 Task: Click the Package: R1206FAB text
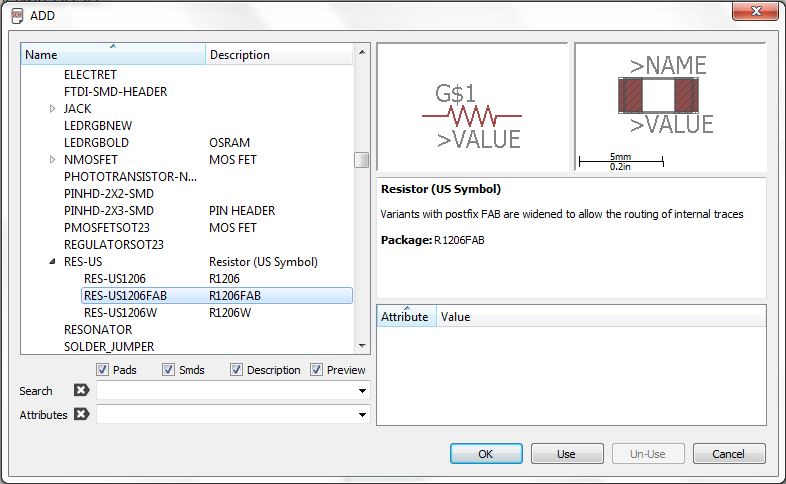click(433, 240)
